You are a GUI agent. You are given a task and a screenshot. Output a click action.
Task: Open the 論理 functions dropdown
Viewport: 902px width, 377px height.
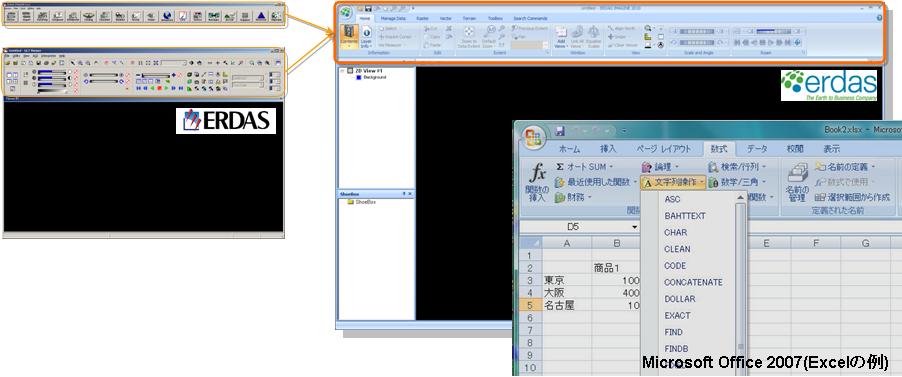coord(660,167)
